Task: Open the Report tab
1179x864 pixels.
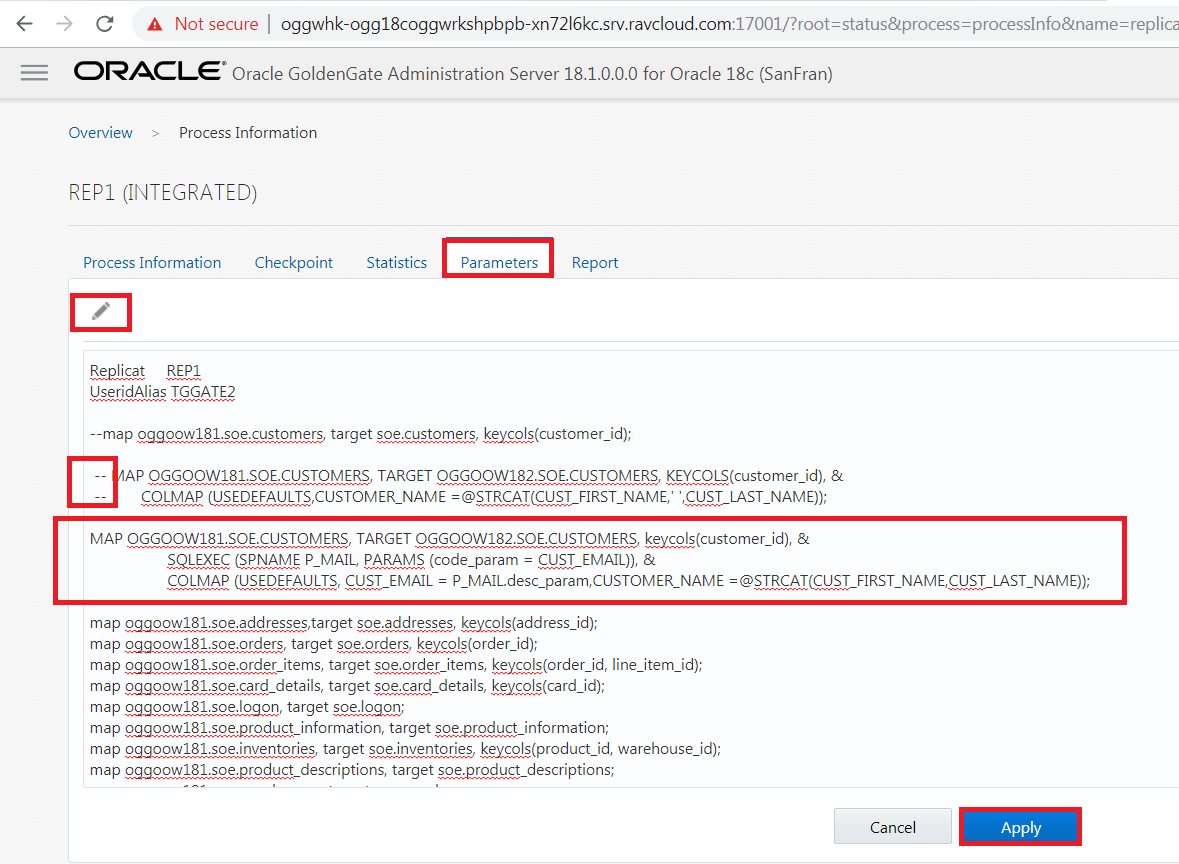Action: click(x=595, y=262)
